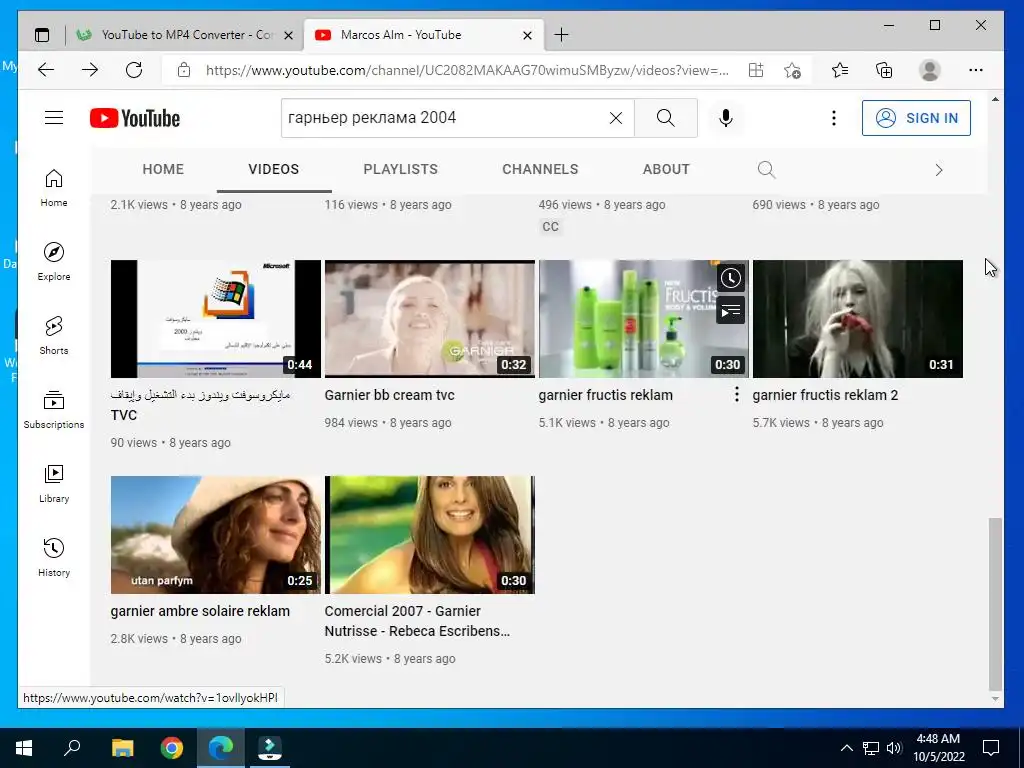Close the YouTube to MP4 Converter tab
The image size is (1024, 768).
(x=288, y=35)
